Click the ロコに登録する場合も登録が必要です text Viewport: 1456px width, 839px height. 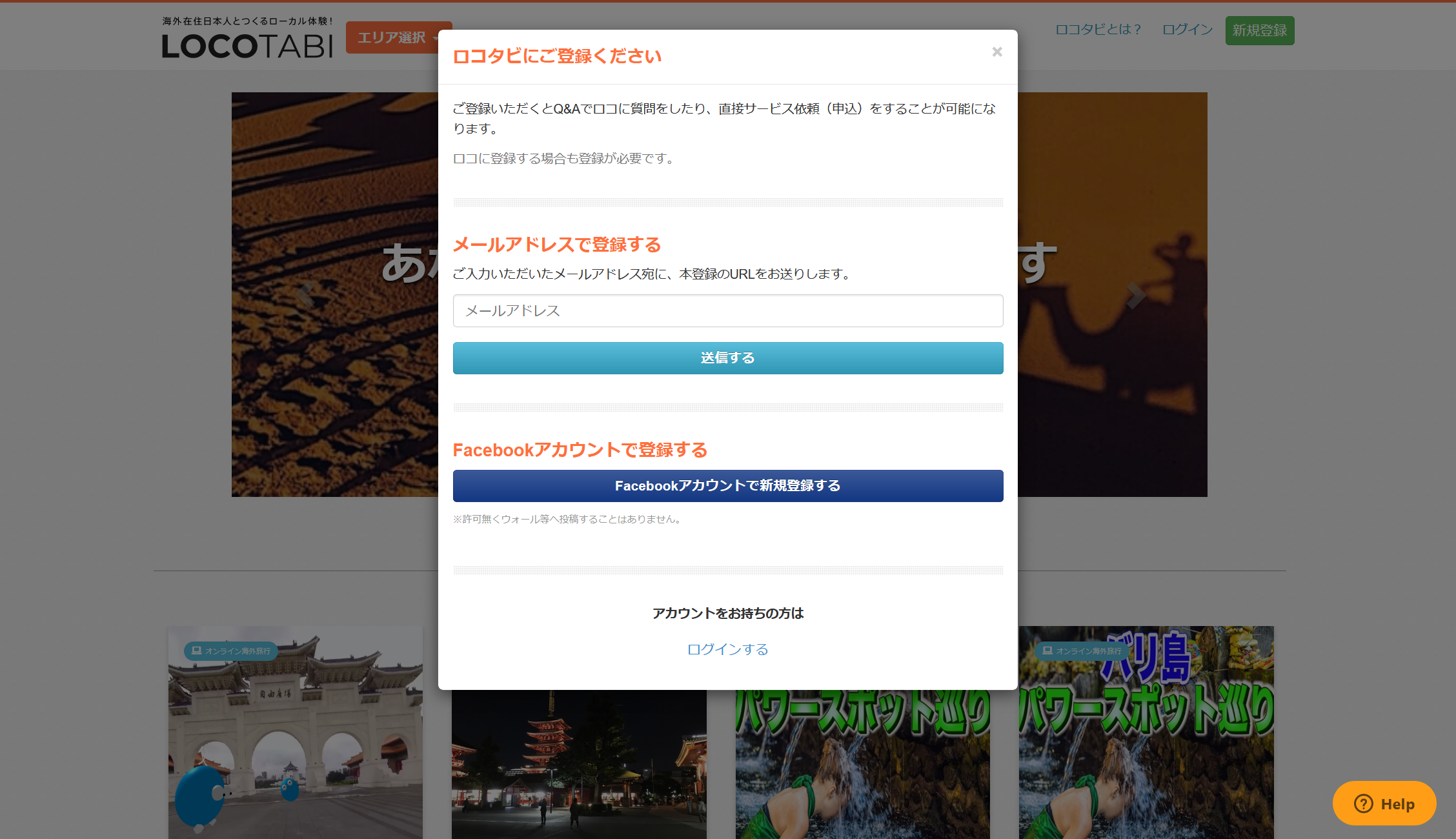point(565,159)
